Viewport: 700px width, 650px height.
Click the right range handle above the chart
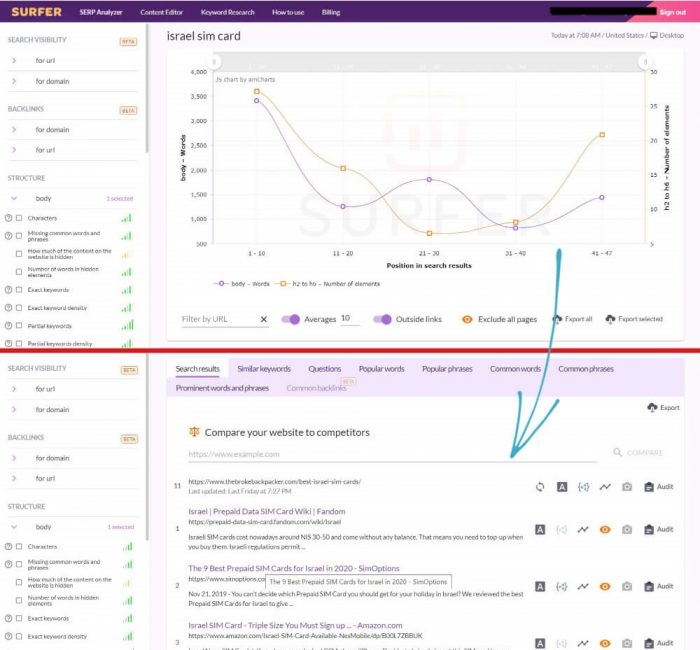pyautogui.click(x=645, y=61)
